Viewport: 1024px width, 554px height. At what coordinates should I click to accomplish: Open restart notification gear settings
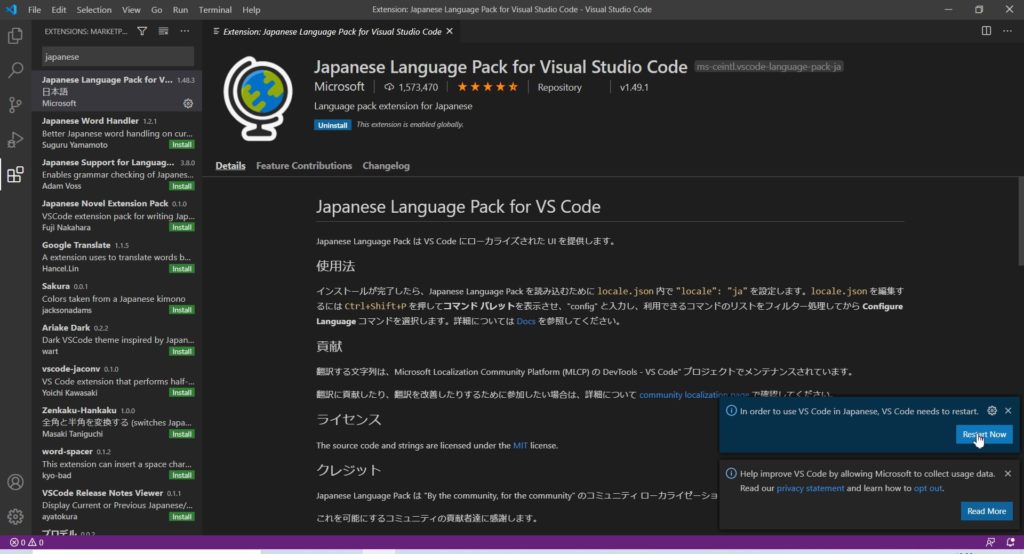[992, 410]
